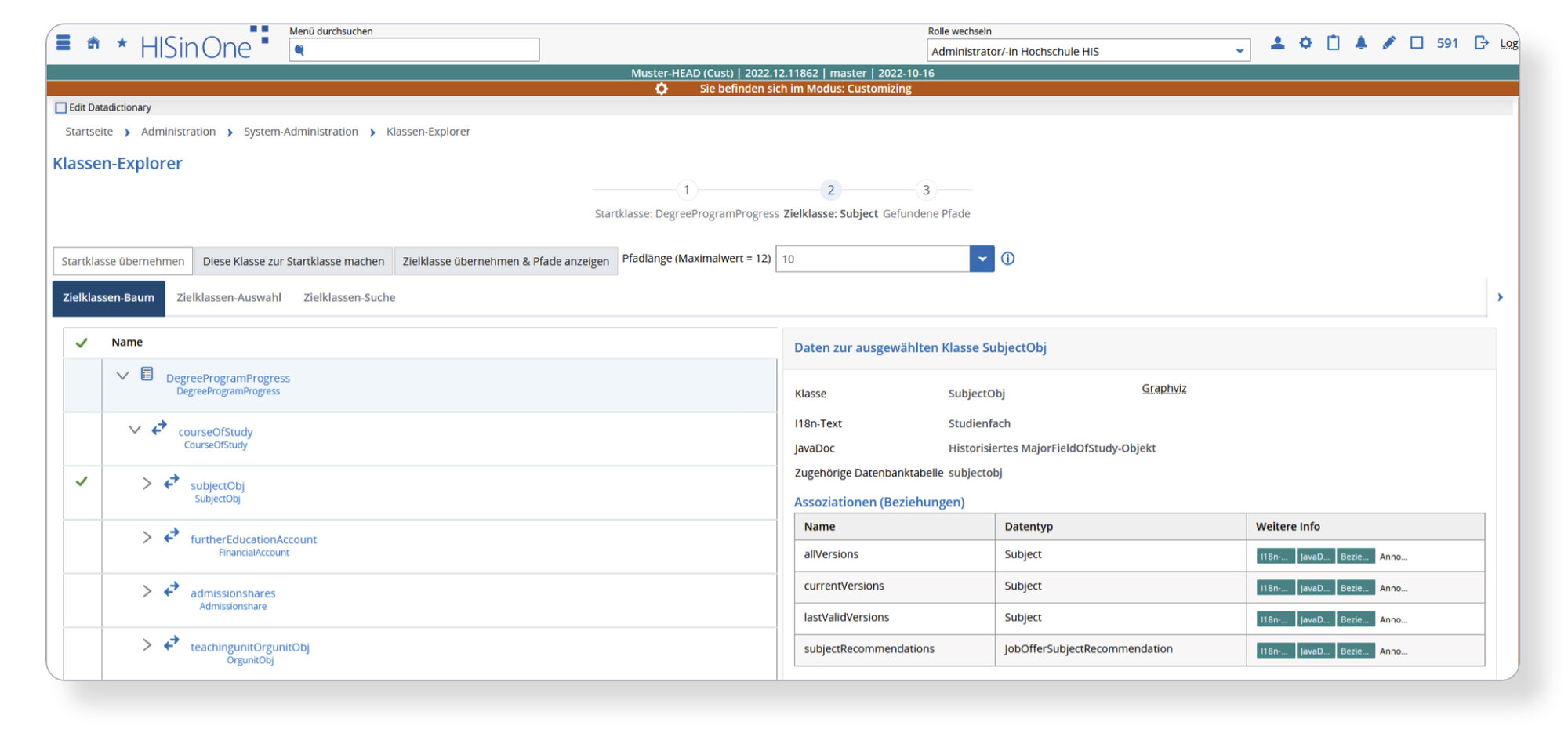Toggle the selection checkmark for subjectObj row
The width and height of the screenshot is (1568, 733).
82,481
